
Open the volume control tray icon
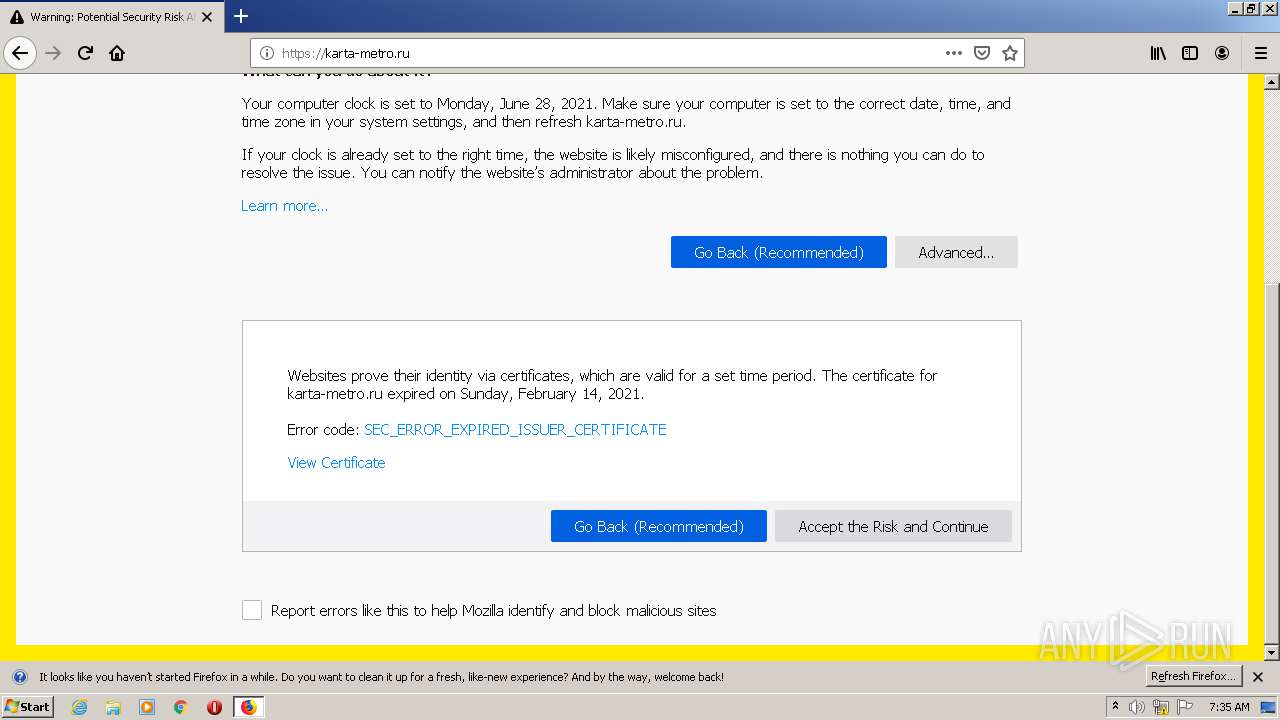1136,707
